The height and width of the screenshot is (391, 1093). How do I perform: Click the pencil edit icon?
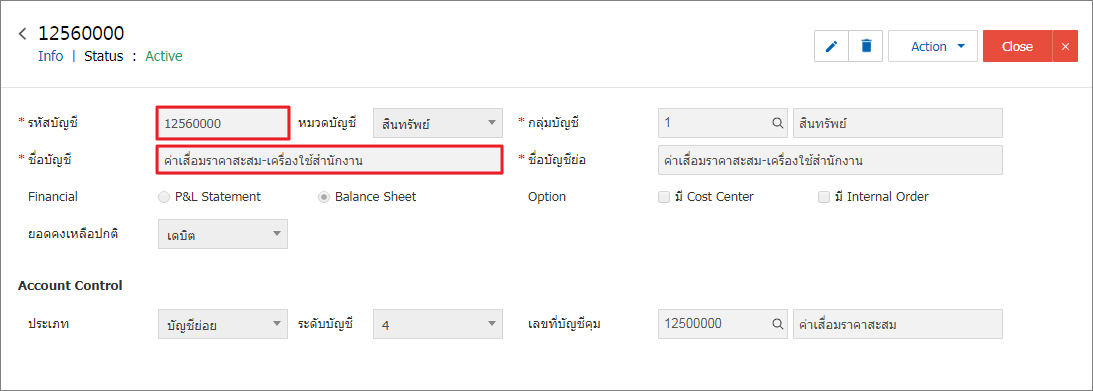[832, 46]
